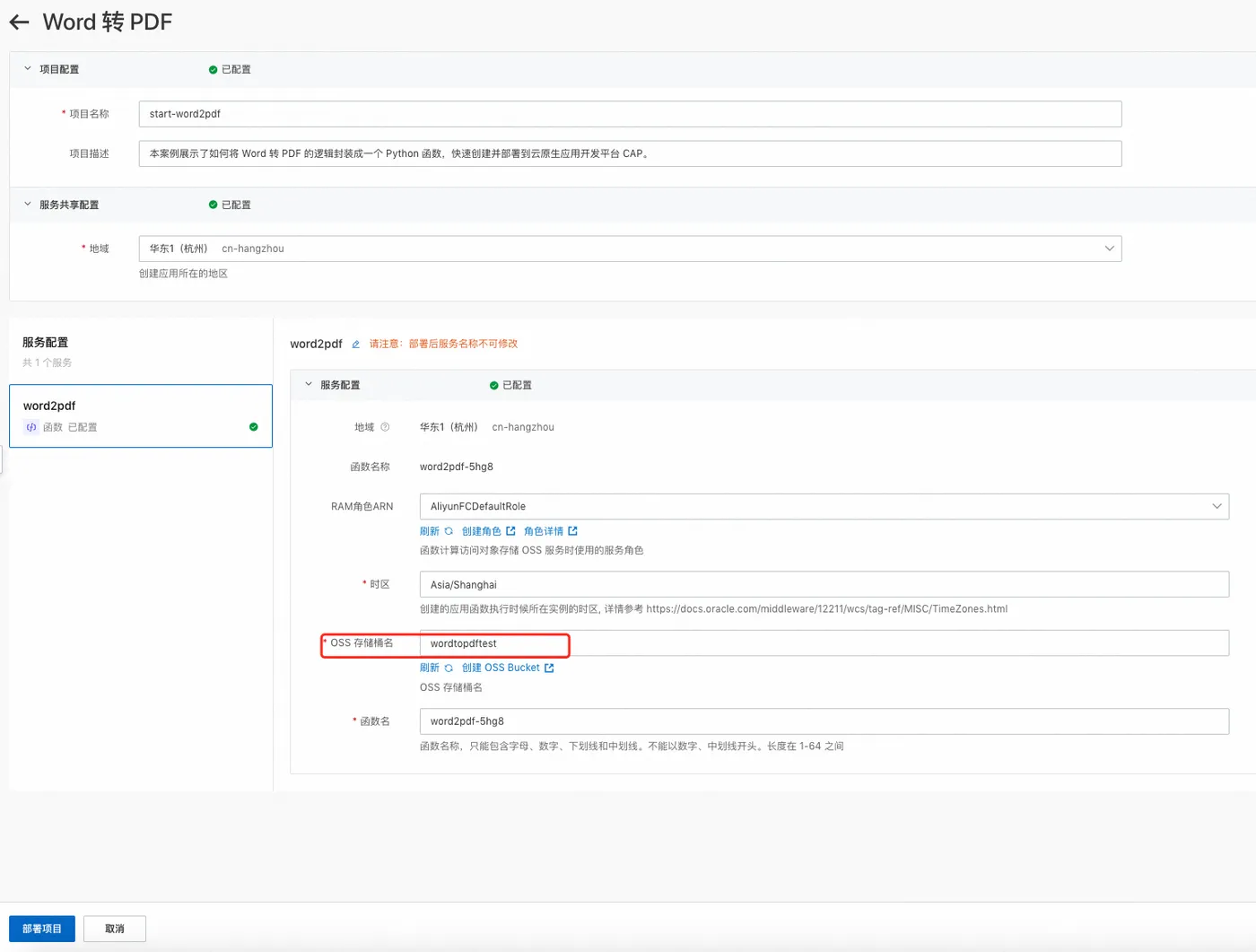The width and height of the screenshot is (1256, 952).
Task: Click the external link icon next to 创建角色
Action: click(510, 531)
